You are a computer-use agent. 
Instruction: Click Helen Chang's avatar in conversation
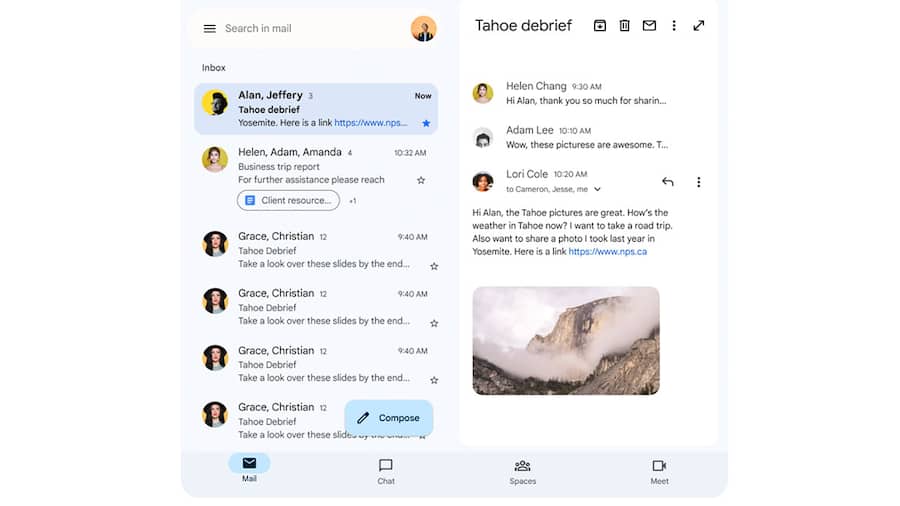tap(483, 93)
